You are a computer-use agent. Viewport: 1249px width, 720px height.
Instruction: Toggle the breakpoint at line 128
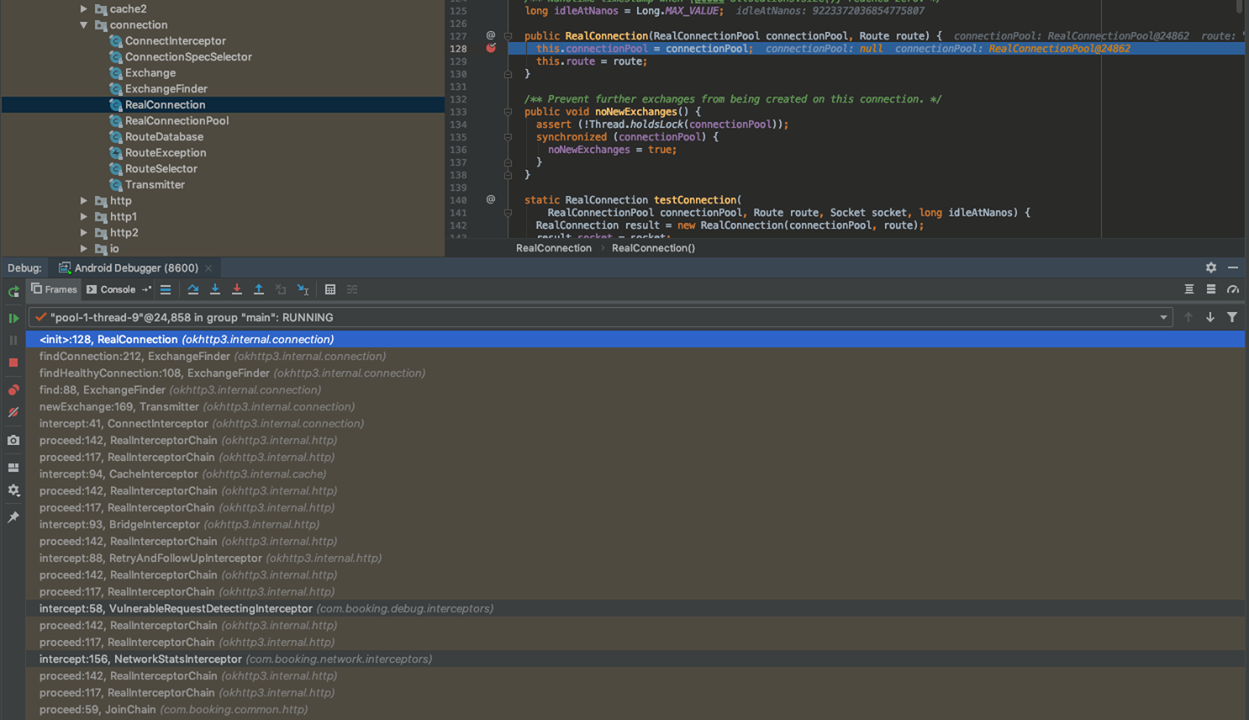490,48
